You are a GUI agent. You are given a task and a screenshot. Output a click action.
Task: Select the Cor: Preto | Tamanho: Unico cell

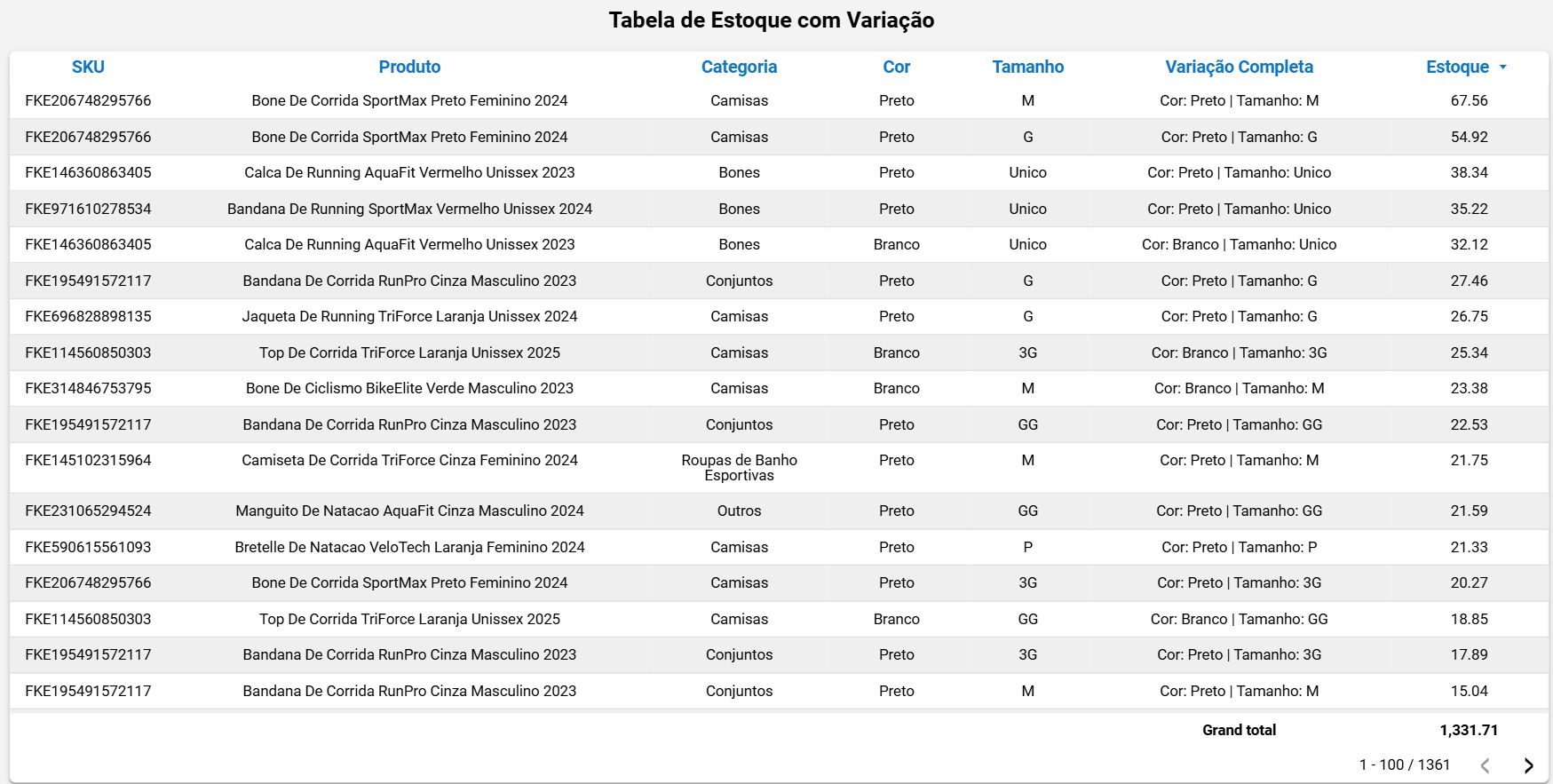coord(1240,172)
